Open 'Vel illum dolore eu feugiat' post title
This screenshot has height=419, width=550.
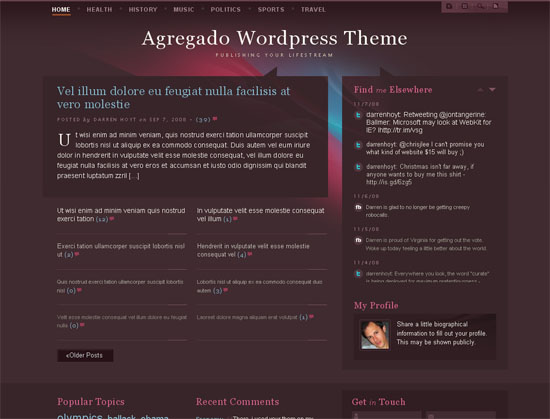tap(174, 97)
